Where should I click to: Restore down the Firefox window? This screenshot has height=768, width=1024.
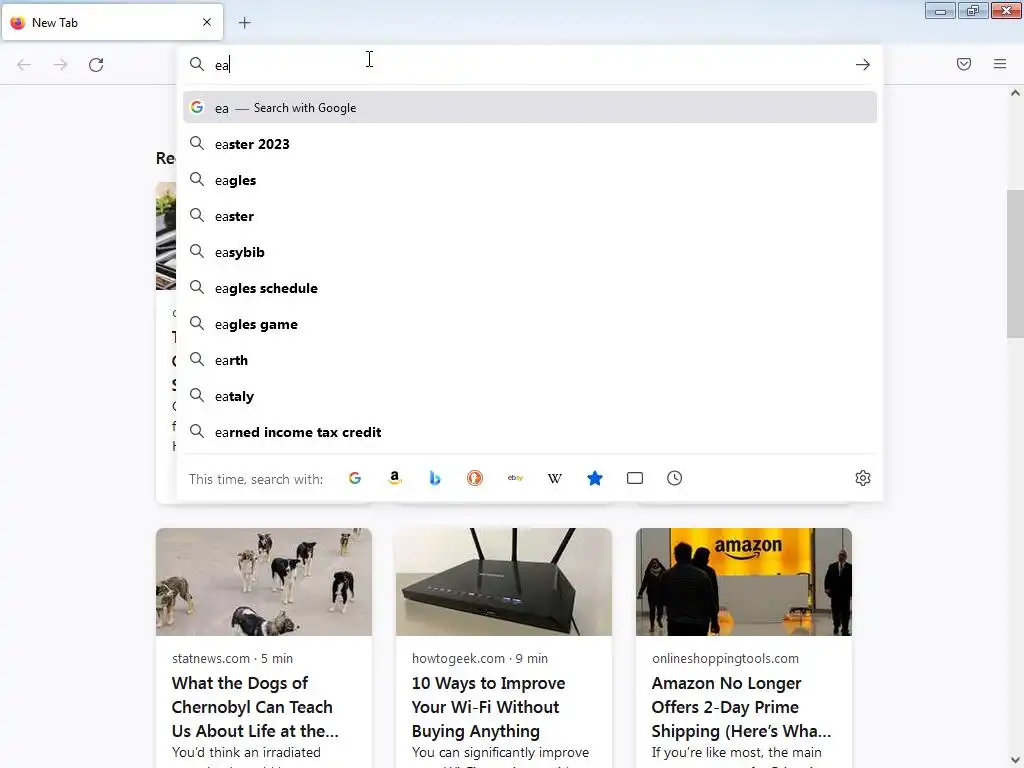pyautogui.click(x=973, y=11)
